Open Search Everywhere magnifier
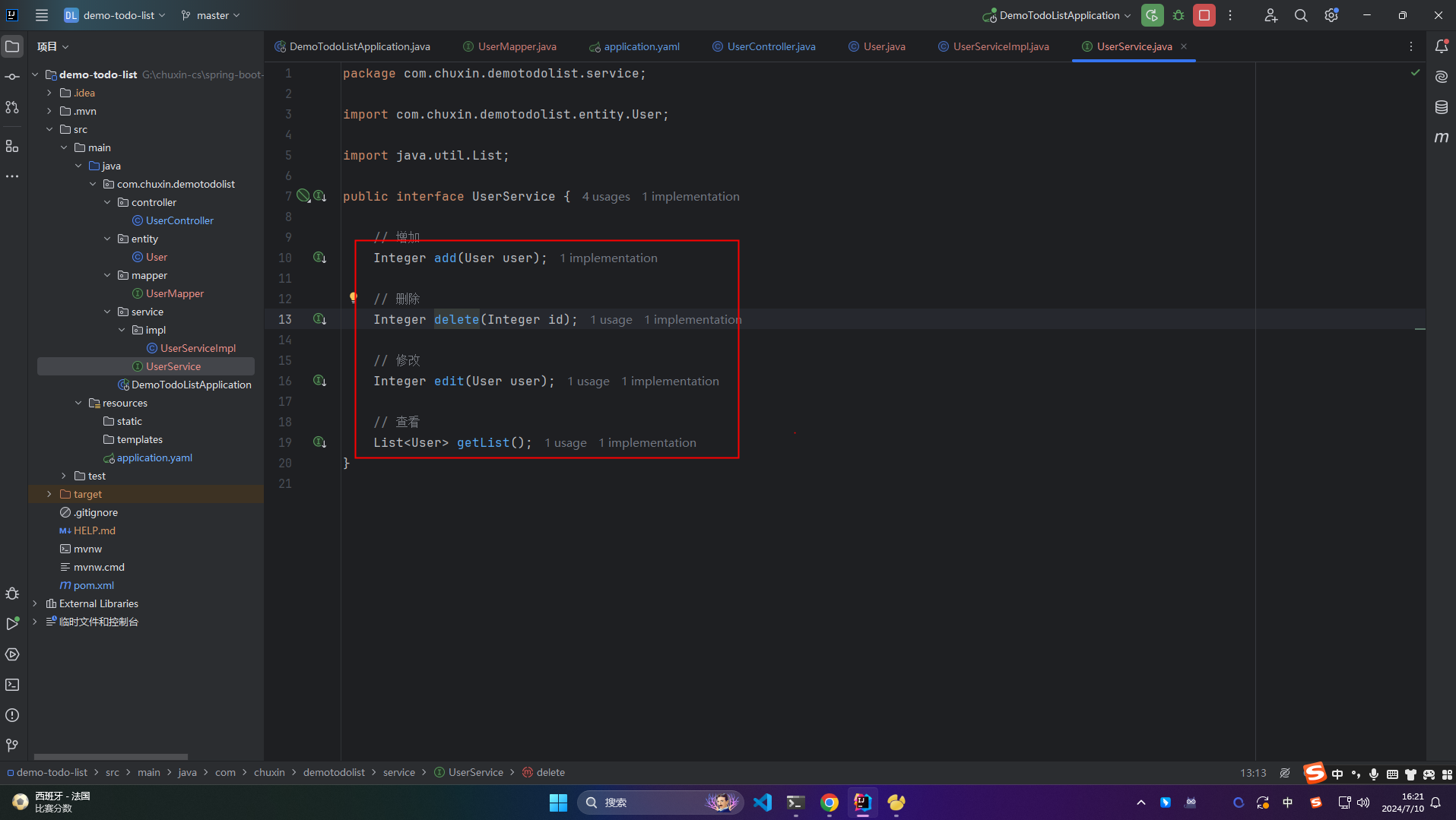This screenshot has width=1456, height=820. [x=1301, y=15]
